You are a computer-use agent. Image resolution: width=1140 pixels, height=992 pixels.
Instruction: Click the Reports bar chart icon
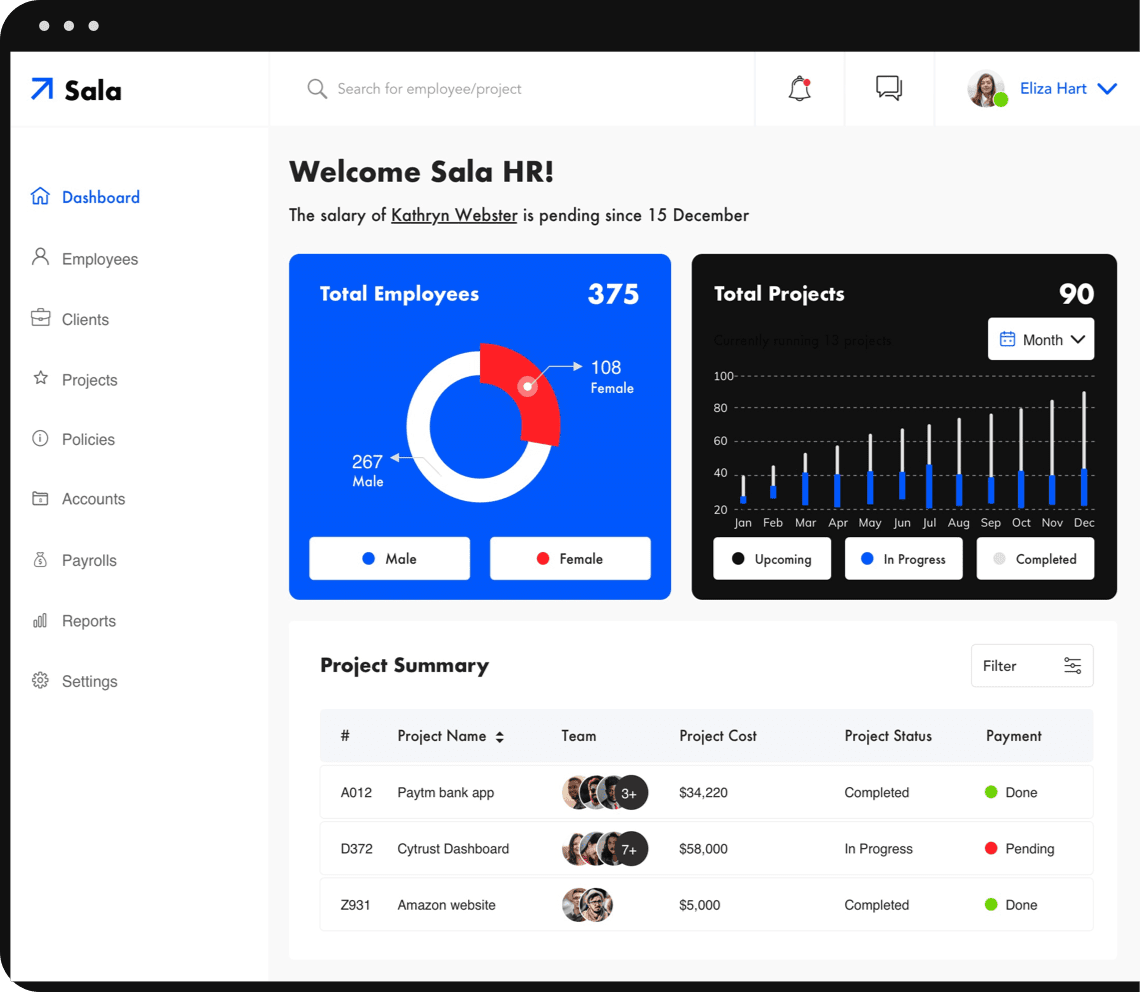click(x=40, y=621)
